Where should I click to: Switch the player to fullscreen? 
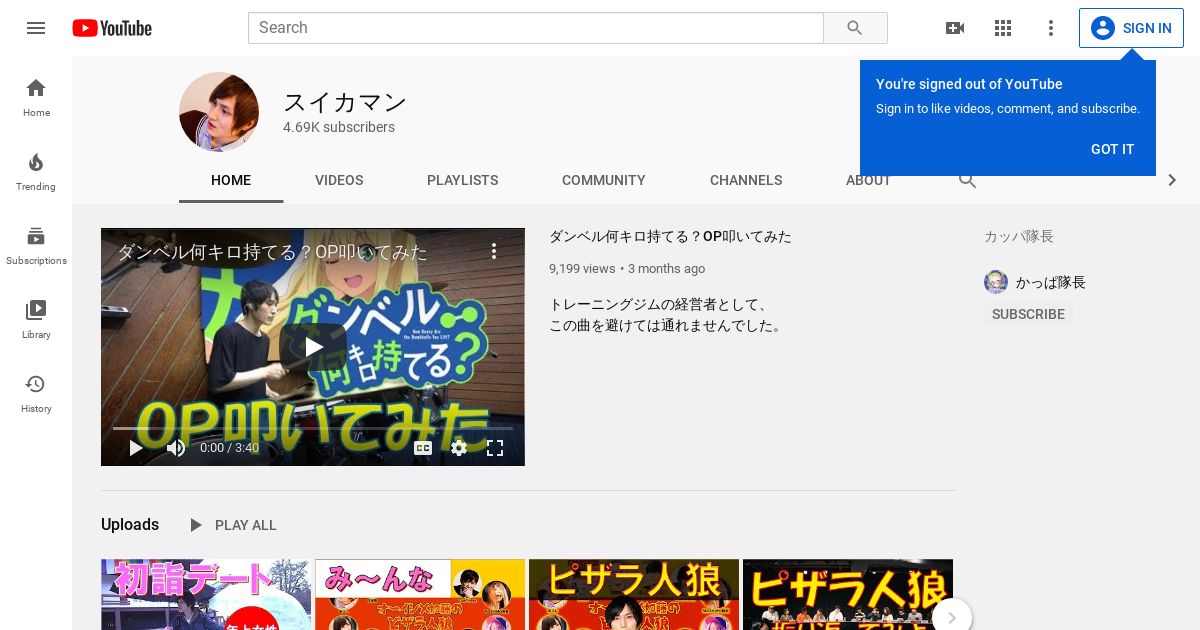(495, 448)
